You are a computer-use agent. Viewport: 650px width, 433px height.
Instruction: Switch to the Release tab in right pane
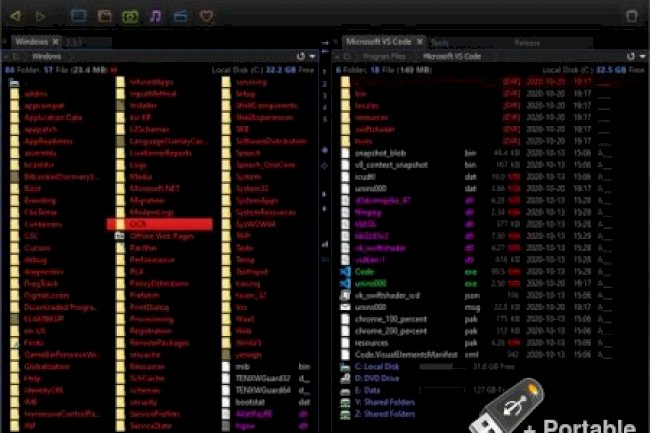click(x=527, y=43)
